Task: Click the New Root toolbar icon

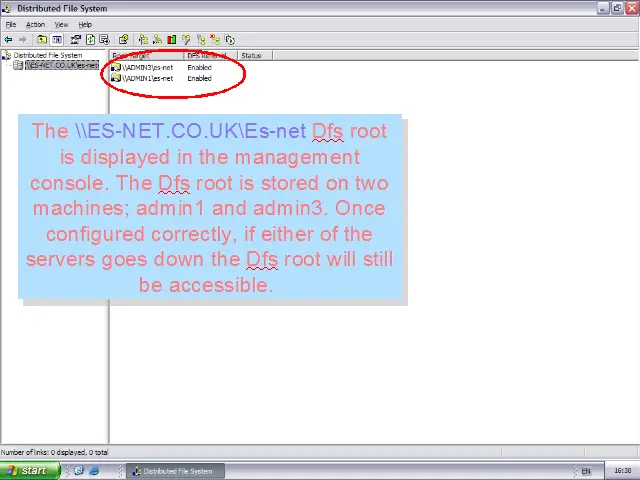Action: click(143, 40)
